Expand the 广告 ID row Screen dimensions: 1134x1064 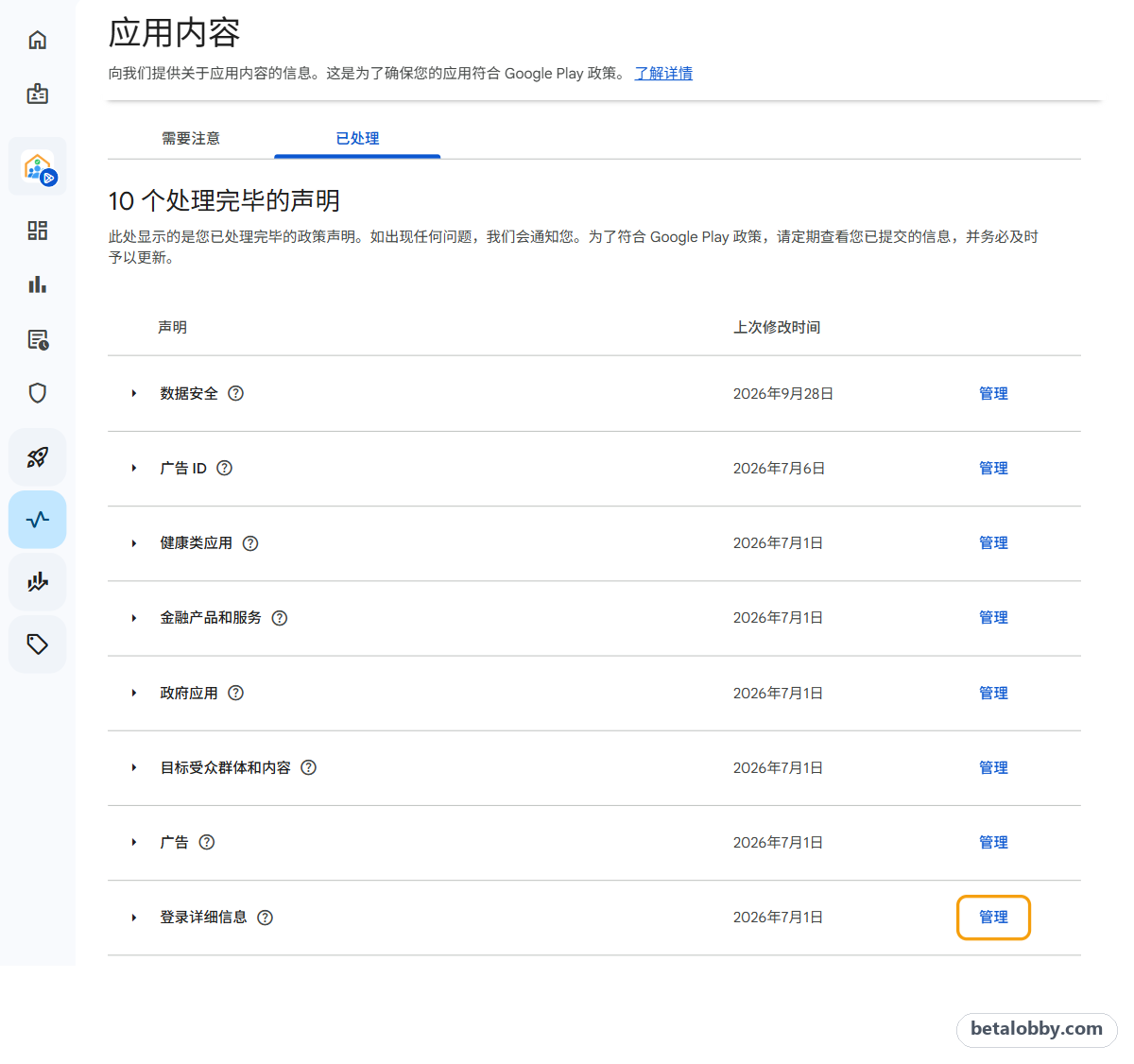[x=134, y=468]
